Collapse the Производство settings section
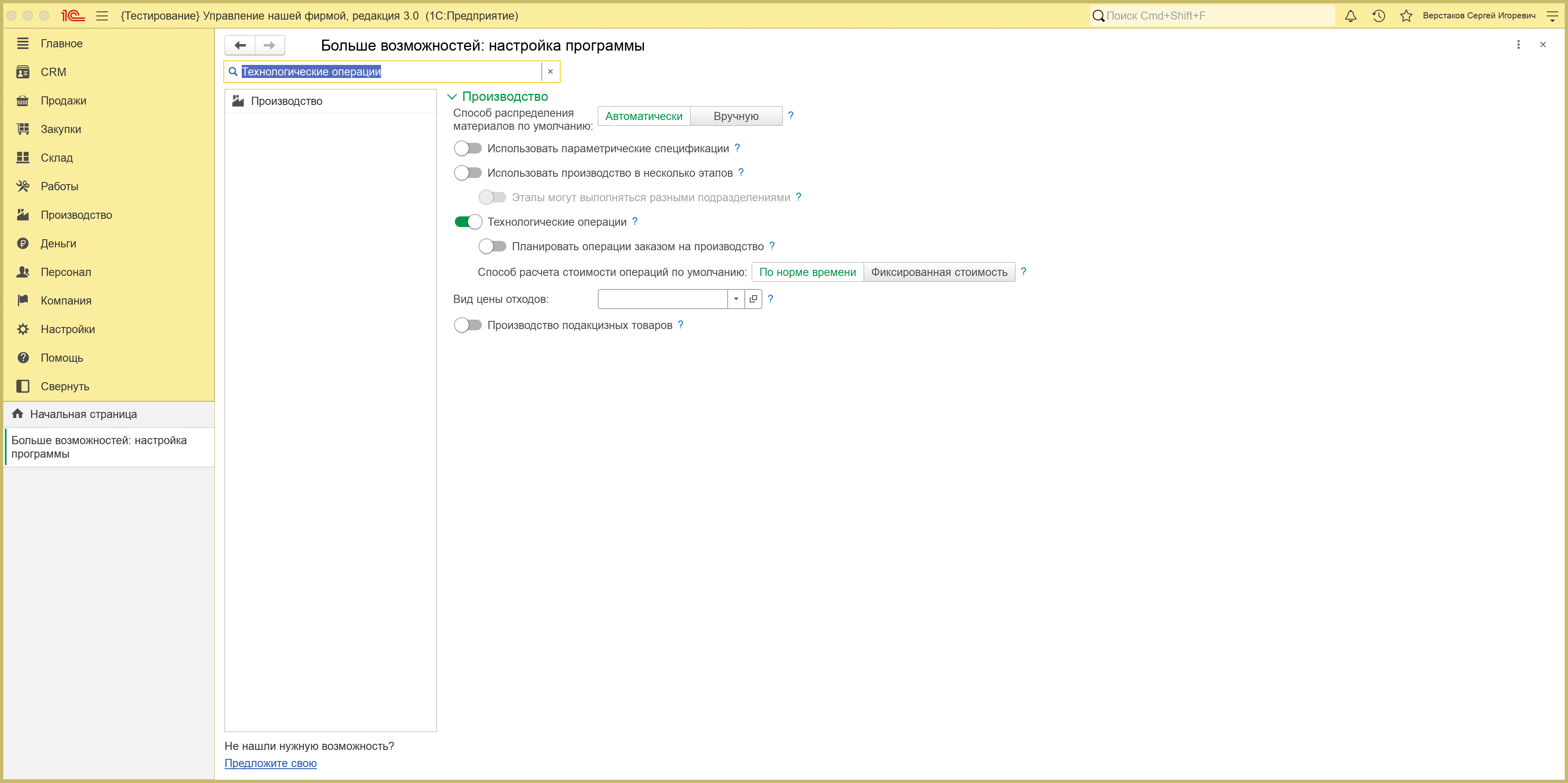The height and width of the screenshot is (783, 1568). pos(452,97)
